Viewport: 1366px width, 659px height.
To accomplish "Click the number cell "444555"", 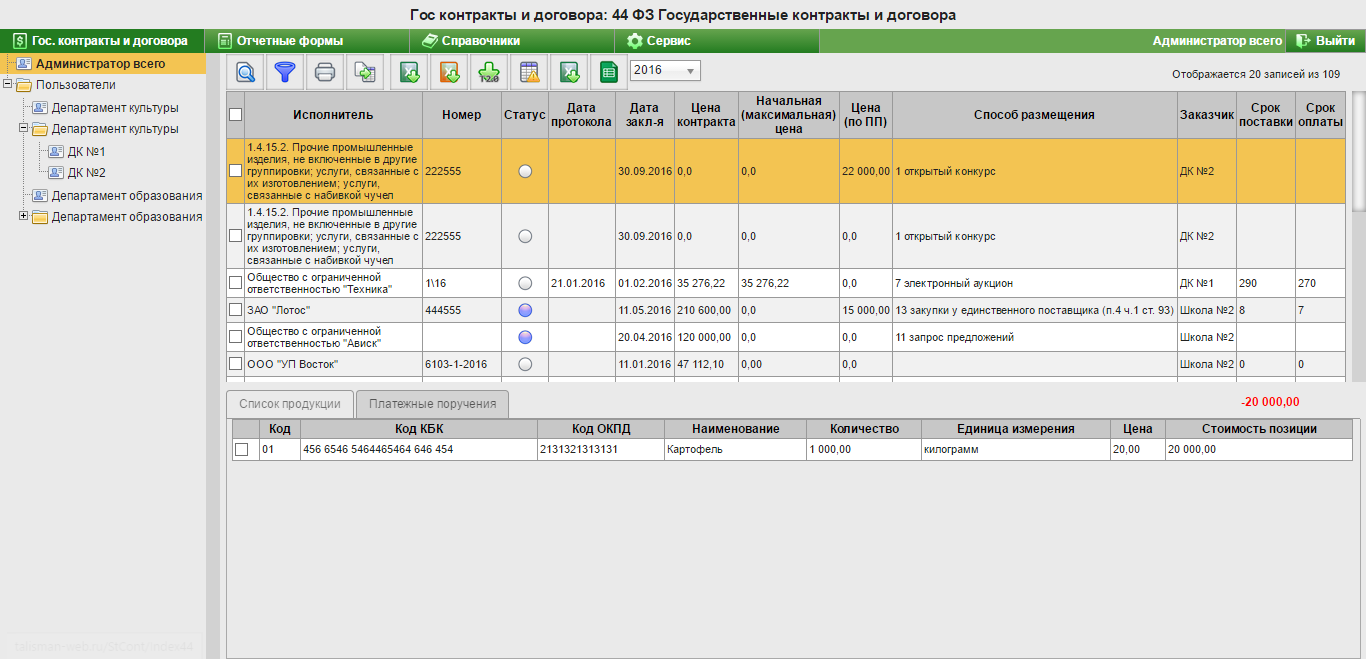I will 461,310.
